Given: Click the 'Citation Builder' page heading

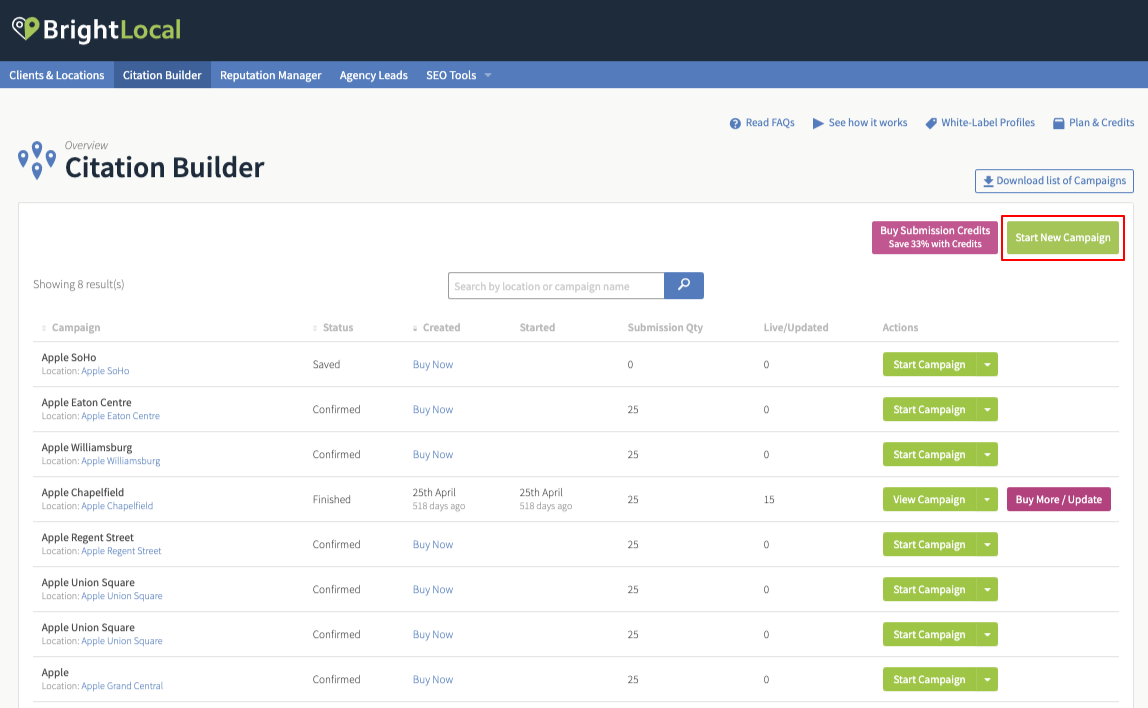Looking at the screenshot, I should [x=165, y=168].
